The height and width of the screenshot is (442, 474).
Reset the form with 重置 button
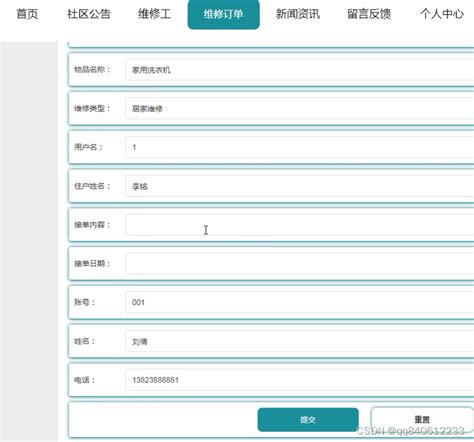(422, 419)
